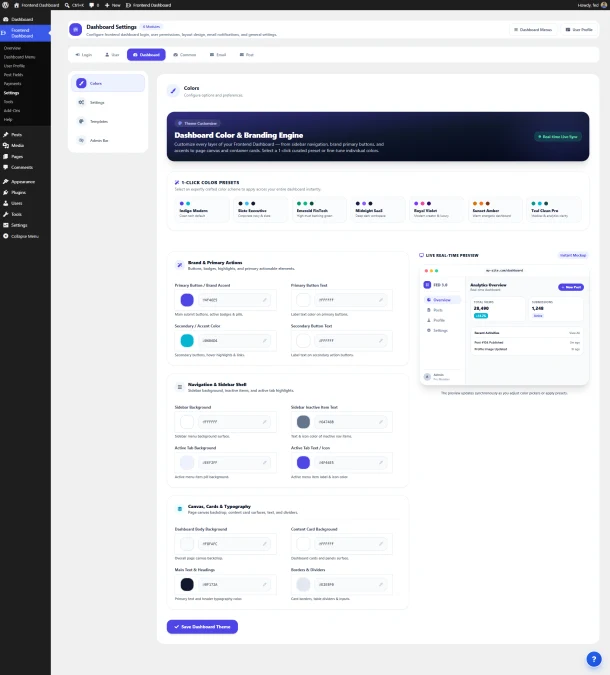Switch to the User settings tab

[x=112, y=55]
